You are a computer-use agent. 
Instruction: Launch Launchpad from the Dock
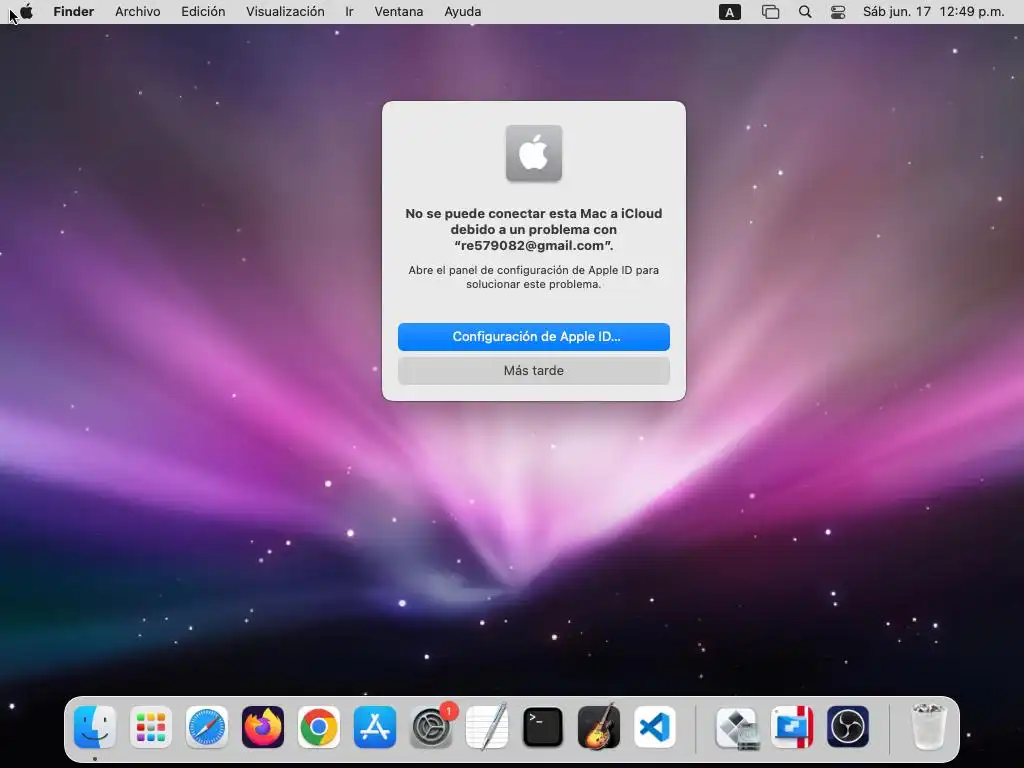(x=151, y=727)
